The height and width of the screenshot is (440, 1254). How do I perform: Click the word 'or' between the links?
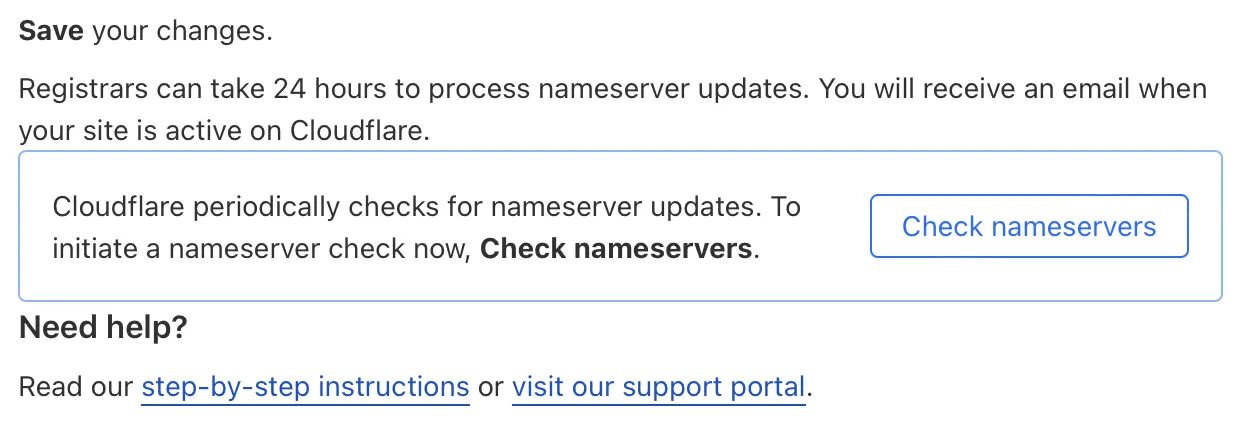click(x=490, y=387)
